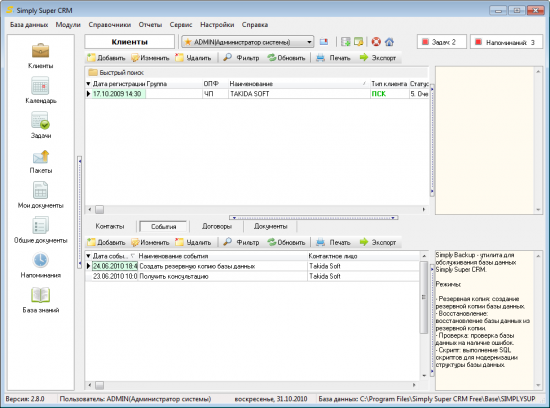Image resolution: width=550 pixels, height=408 pixels.
Task: Click the Задач: 2 indicator button
Action: (x=442, y=42)
